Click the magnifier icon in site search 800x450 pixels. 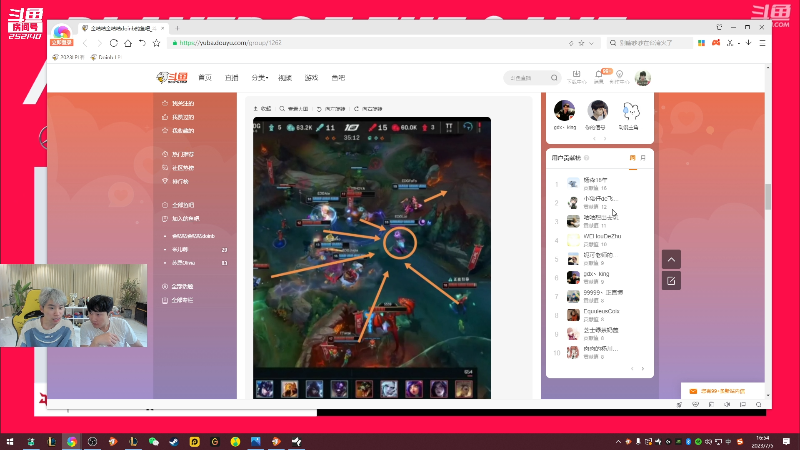(x=554, y=78)
